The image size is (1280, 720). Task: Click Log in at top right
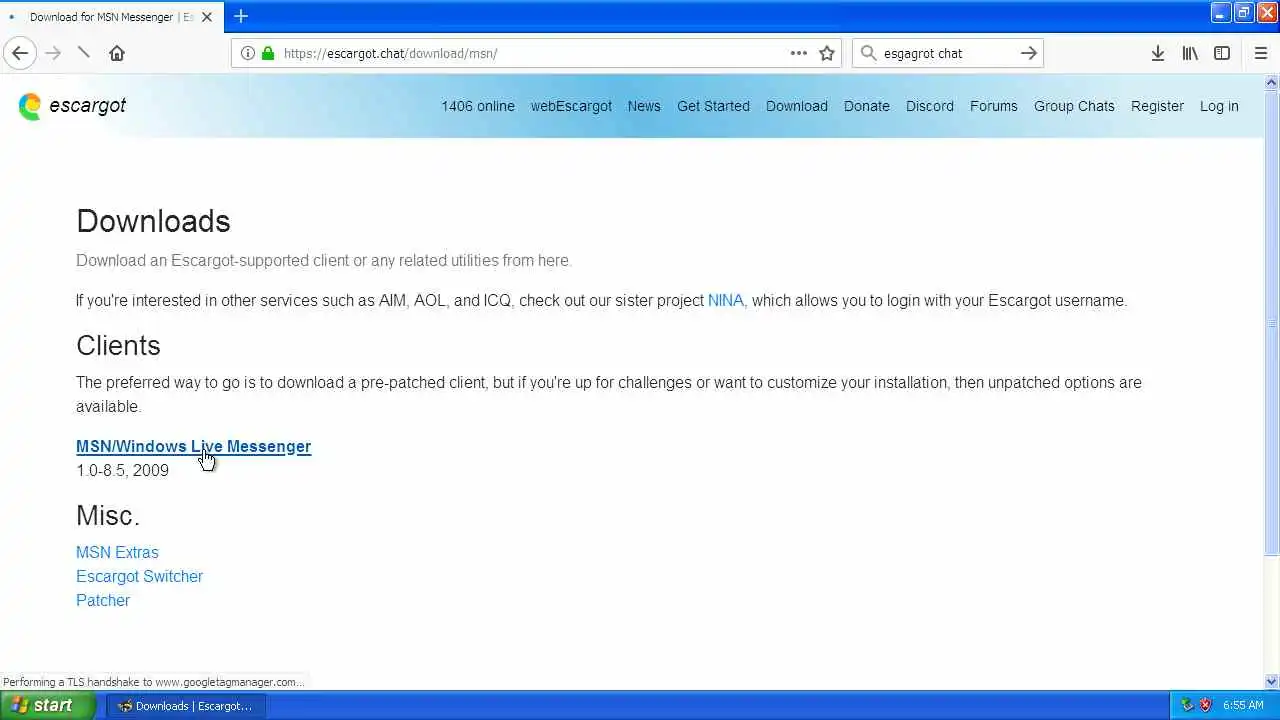pyautogui.click(x=1219, y=106)
